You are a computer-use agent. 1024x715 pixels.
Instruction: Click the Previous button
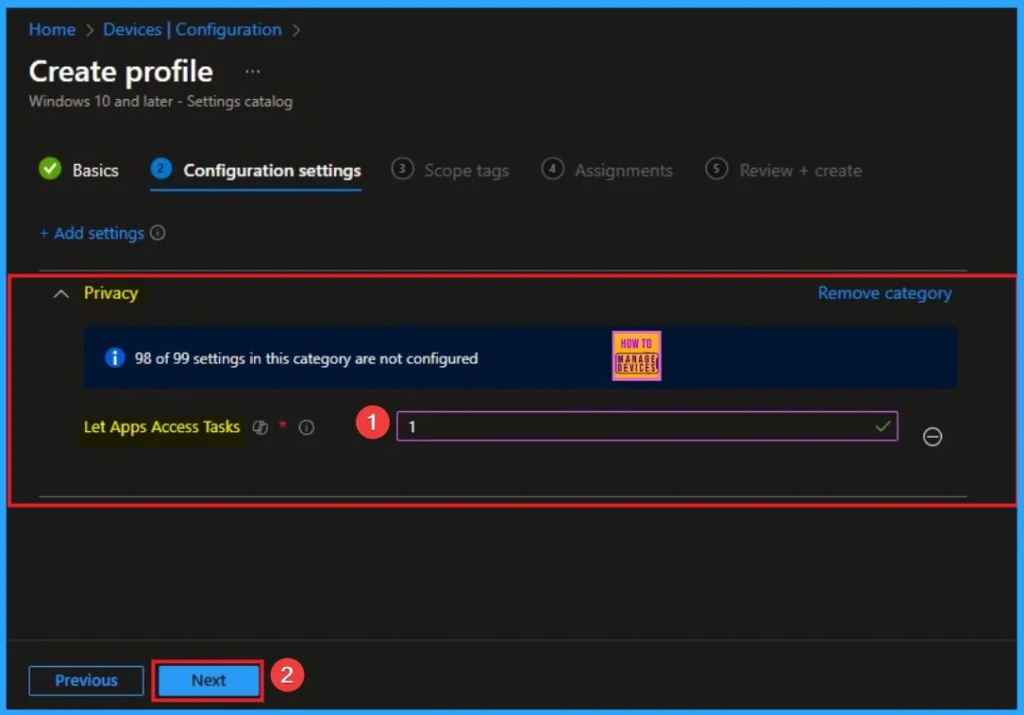[86, 680]
